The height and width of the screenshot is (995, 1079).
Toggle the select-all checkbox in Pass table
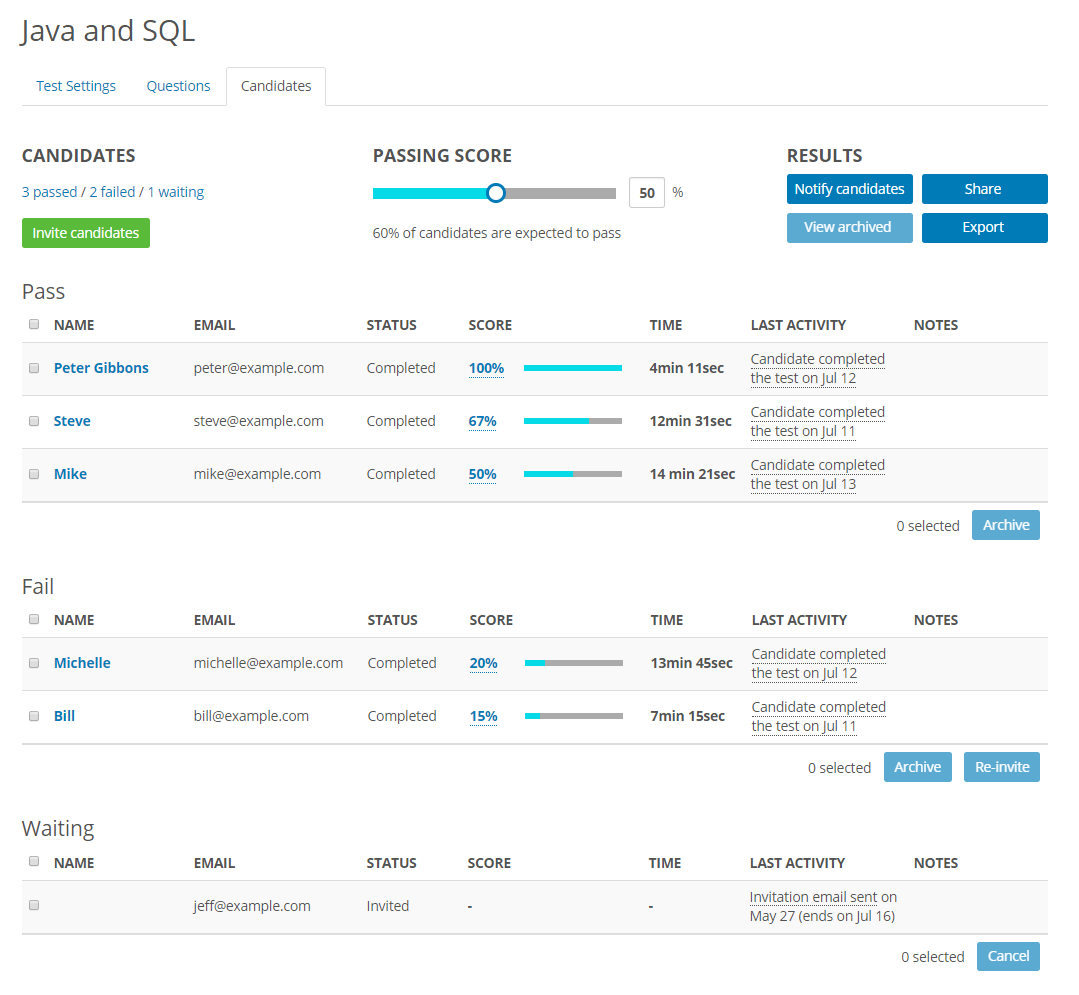click(x=34, y=324)
